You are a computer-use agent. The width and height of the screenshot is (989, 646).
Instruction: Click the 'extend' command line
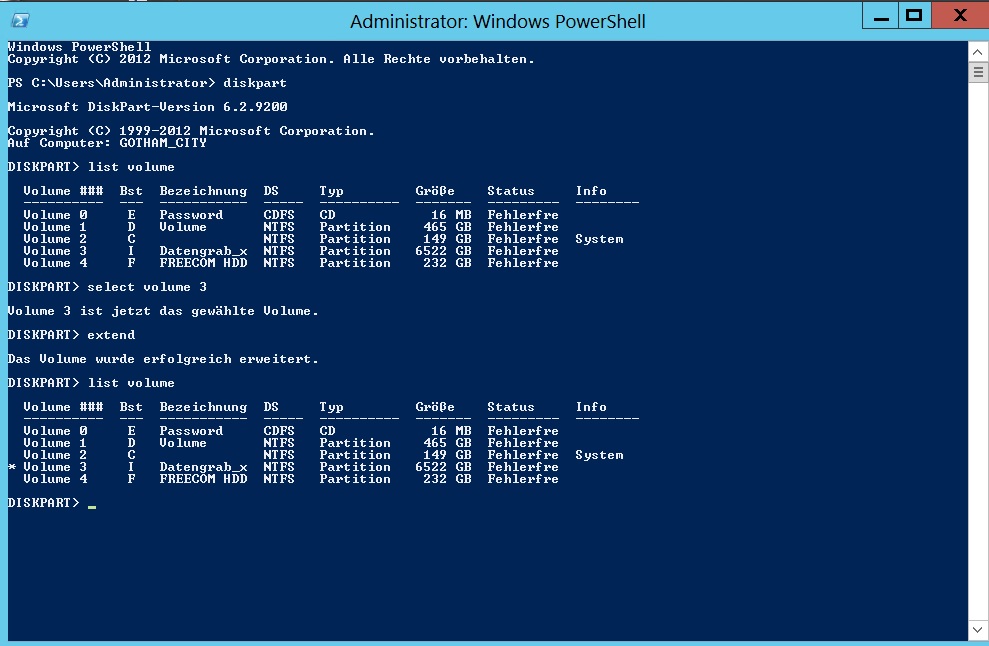(71, 335)
